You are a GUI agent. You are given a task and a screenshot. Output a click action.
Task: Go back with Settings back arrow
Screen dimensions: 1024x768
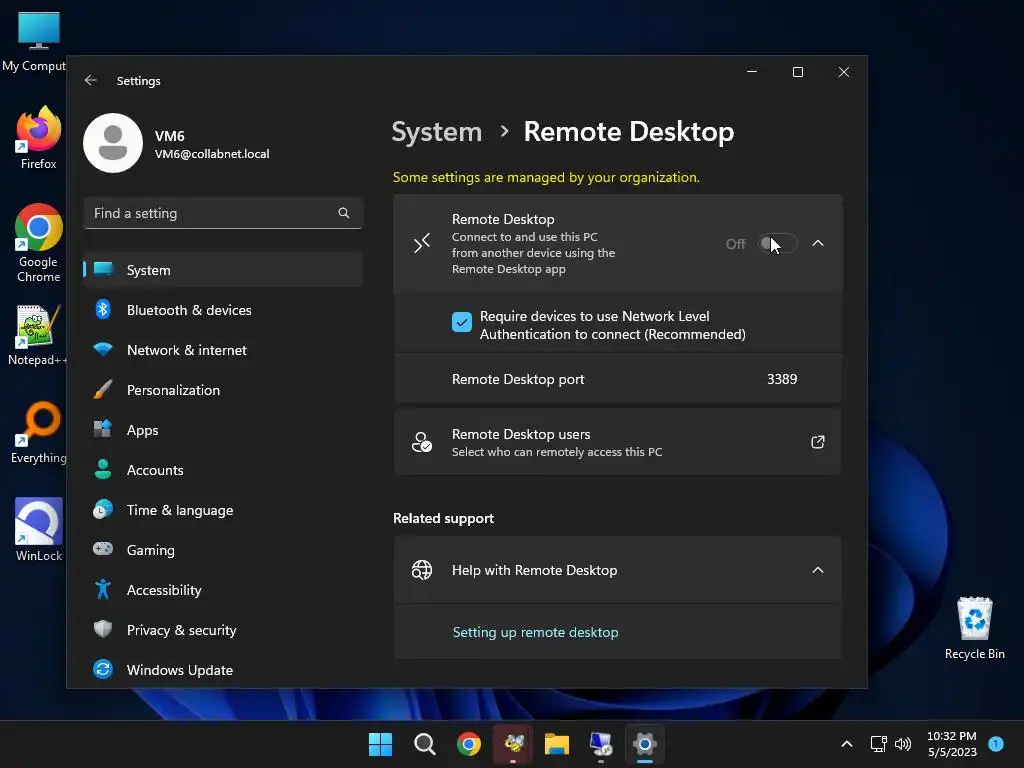91,80
